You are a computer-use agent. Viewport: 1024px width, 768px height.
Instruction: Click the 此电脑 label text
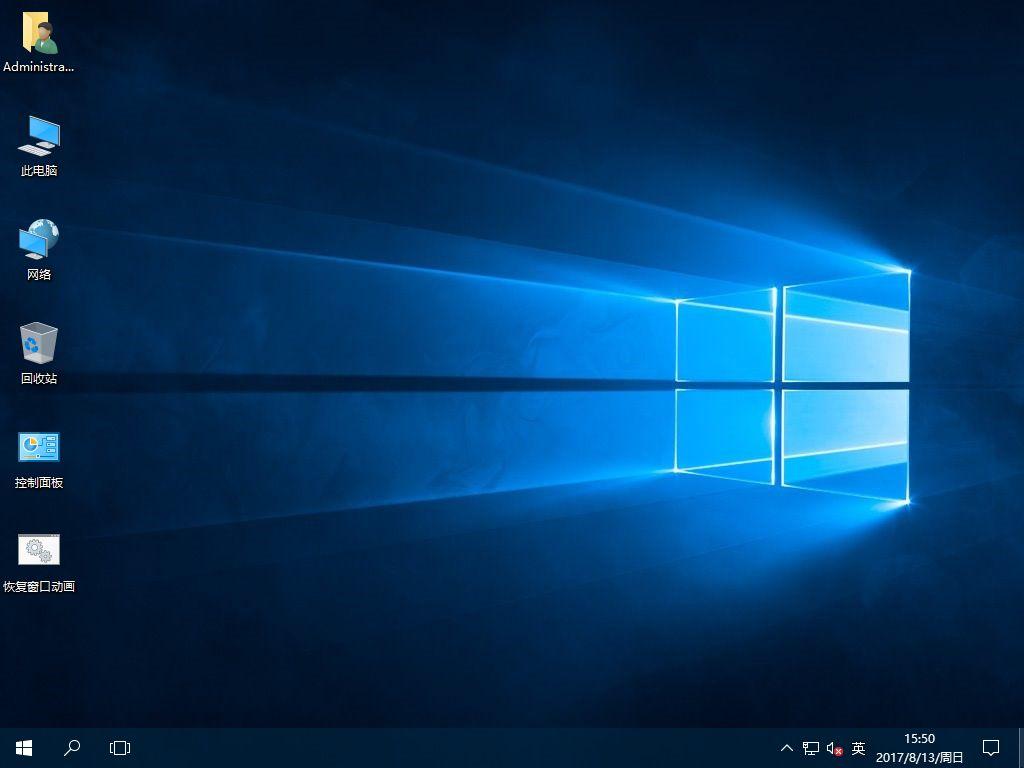39,170
